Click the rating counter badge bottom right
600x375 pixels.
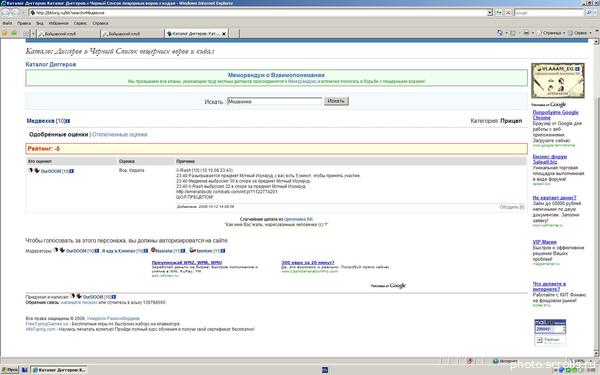[x=550, y=326]
